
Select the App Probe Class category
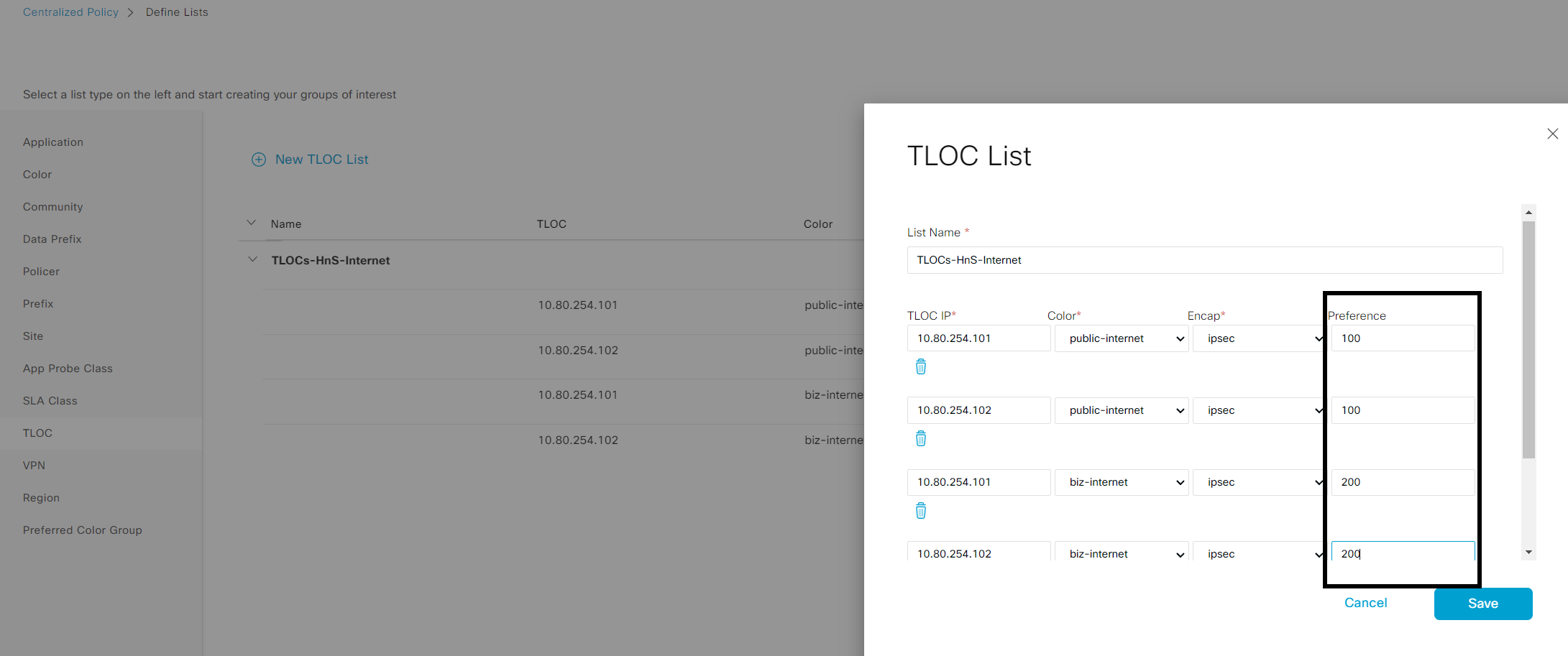(x=68, y=368)
